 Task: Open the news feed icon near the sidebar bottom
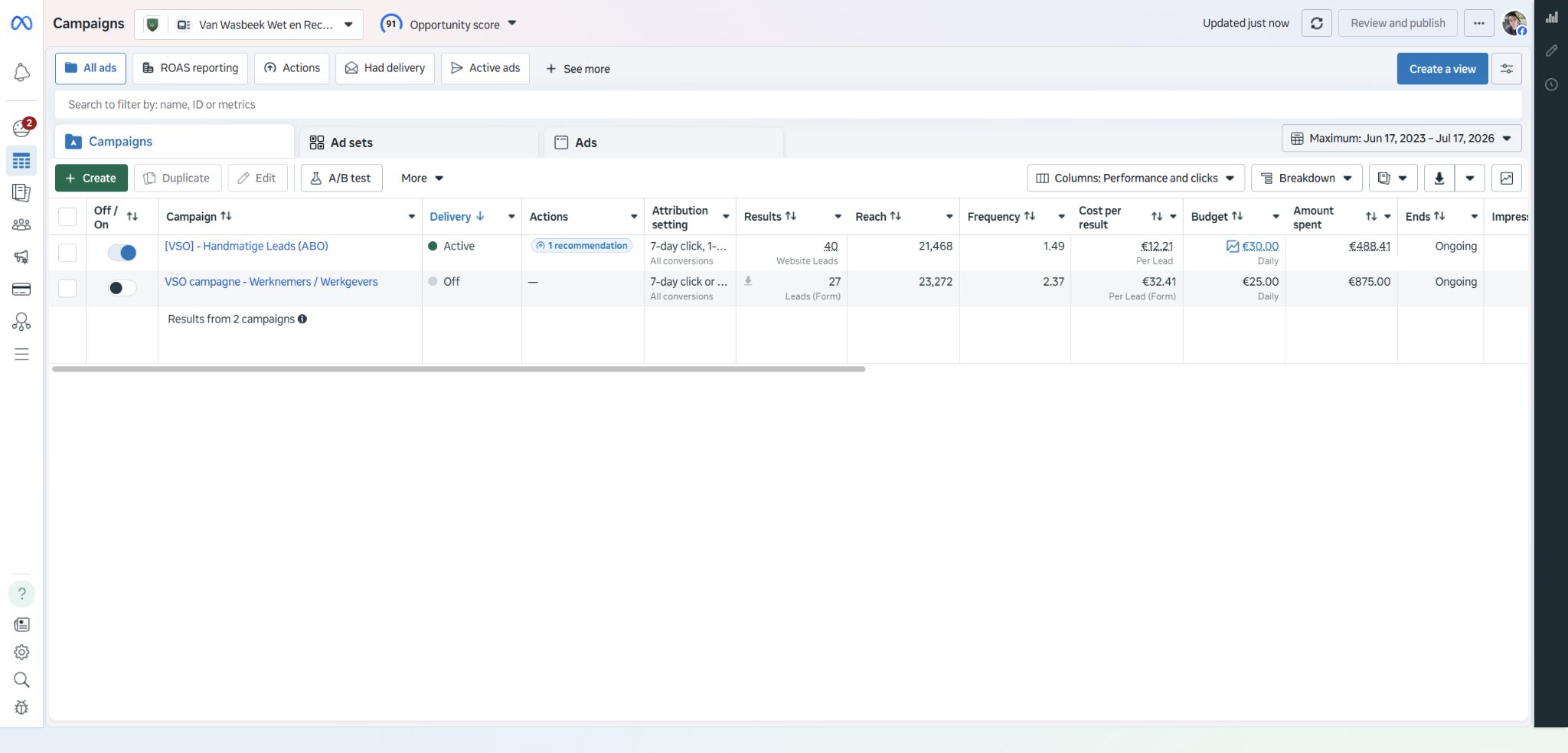21,624
